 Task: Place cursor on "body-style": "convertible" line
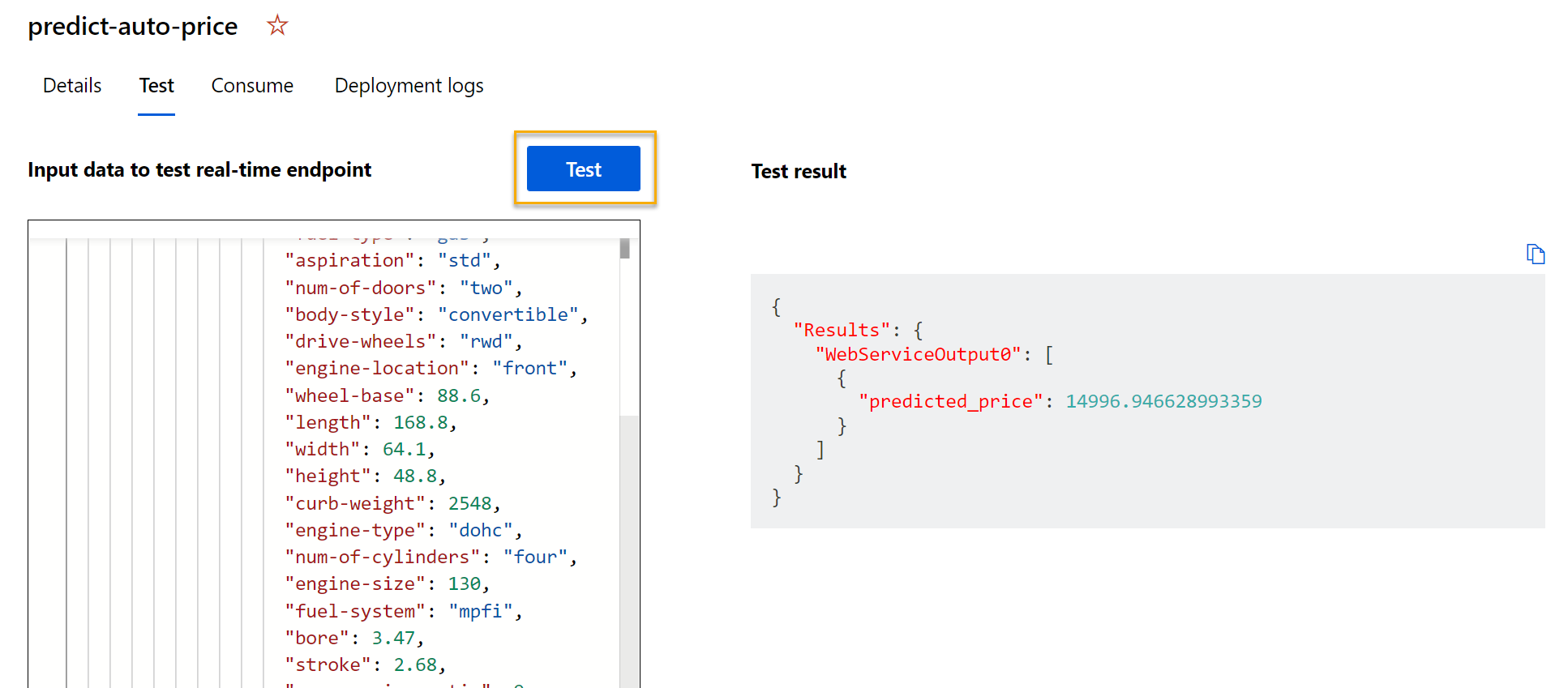[x=436, y=314]
